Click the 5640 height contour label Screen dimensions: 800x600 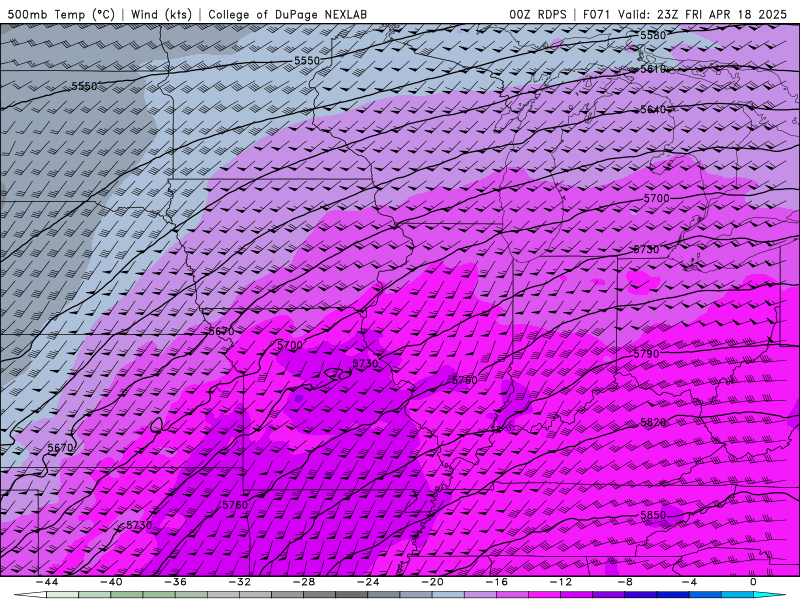653,110
